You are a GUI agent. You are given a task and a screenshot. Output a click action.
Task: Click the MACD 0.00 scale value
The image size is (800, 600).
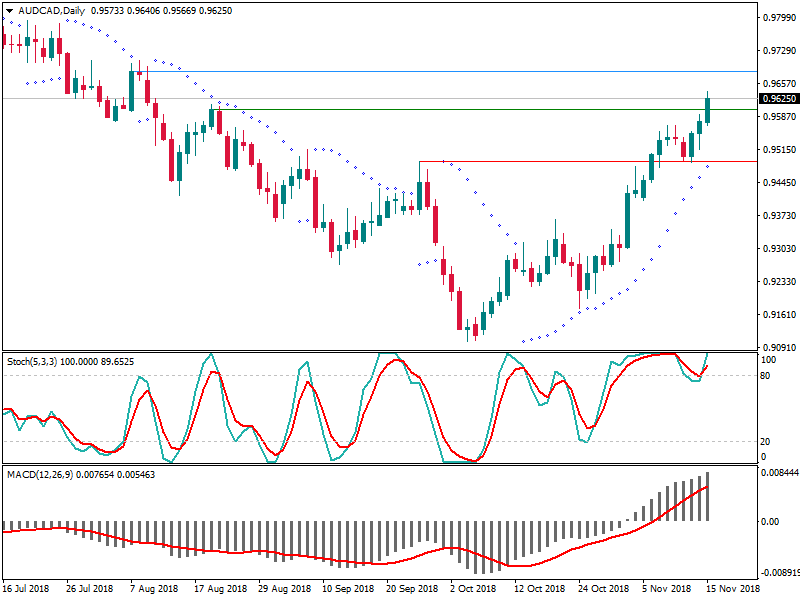[x=770, y=521]
